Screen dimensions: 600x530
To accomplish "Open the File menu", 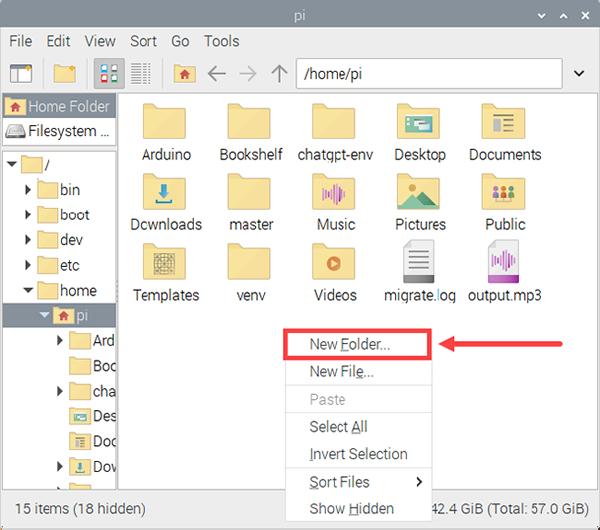I will pos(21,41).
